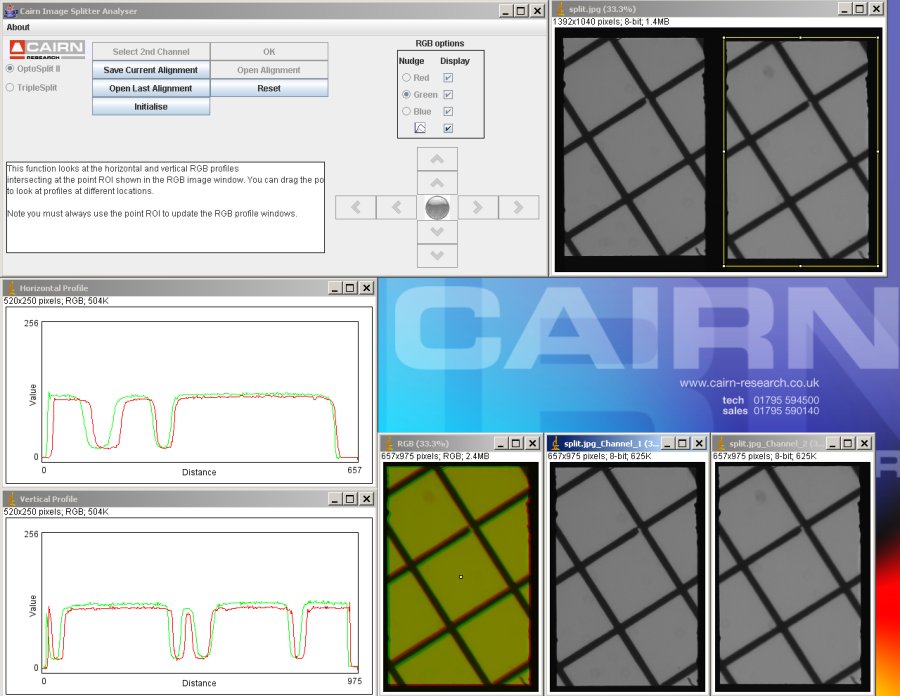Minimize the Cairn Image Splitter Analyser window
The image size is (900, 696).
pos(506,11)
